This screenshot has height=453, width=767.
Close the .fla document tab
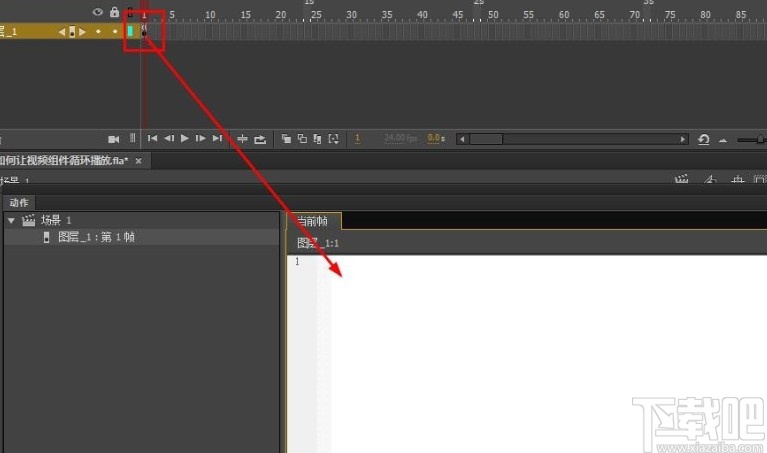click(138, 160)
